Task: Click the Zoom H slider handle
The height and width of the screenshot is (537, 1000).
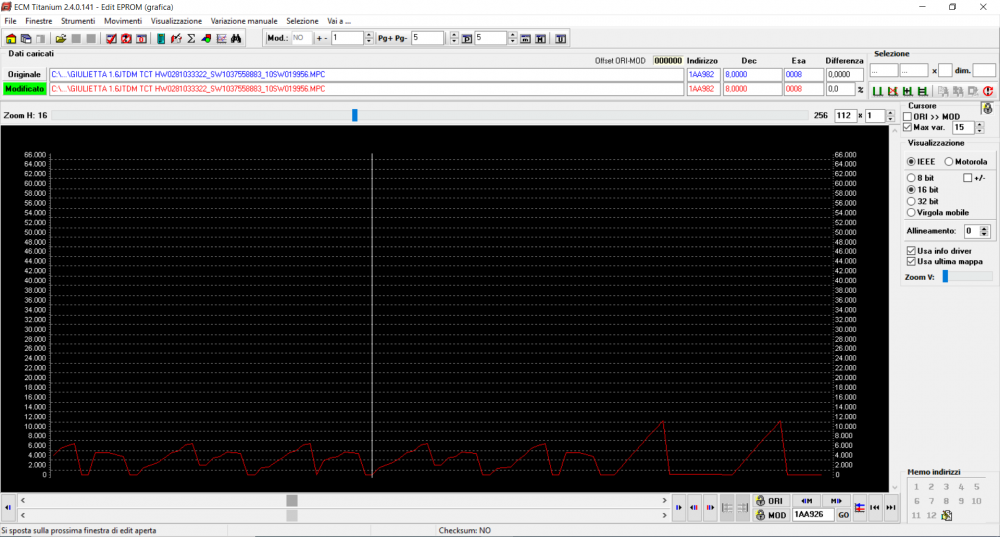Action: [354, 115]
